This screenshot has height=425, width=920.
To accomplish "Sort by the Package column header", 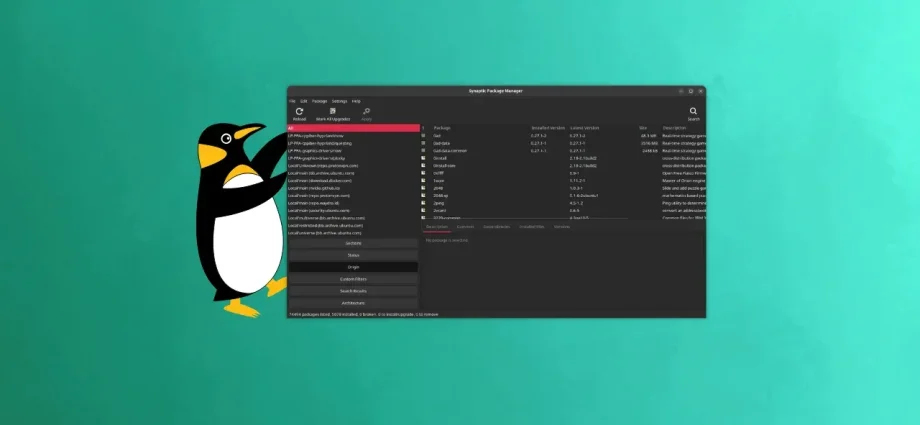I will [x=442, y=128].
